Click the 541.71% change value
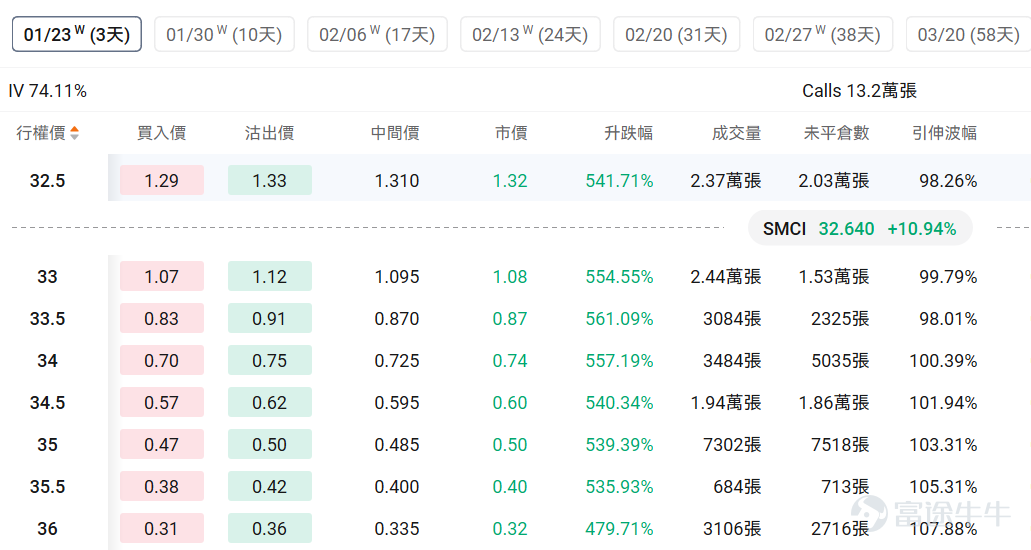1031x550 pixels. 619,180
